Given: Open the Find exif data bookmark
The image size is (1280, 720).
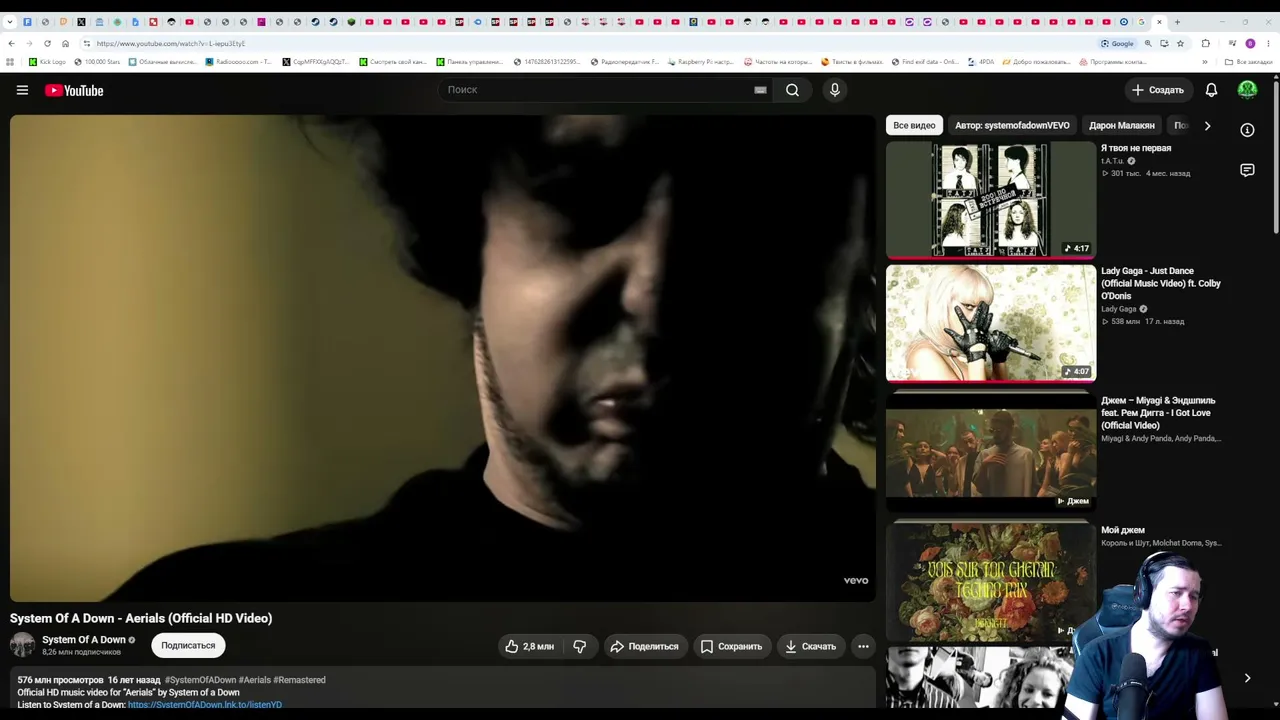Looking at the screenshot, I should pos(923,62).
